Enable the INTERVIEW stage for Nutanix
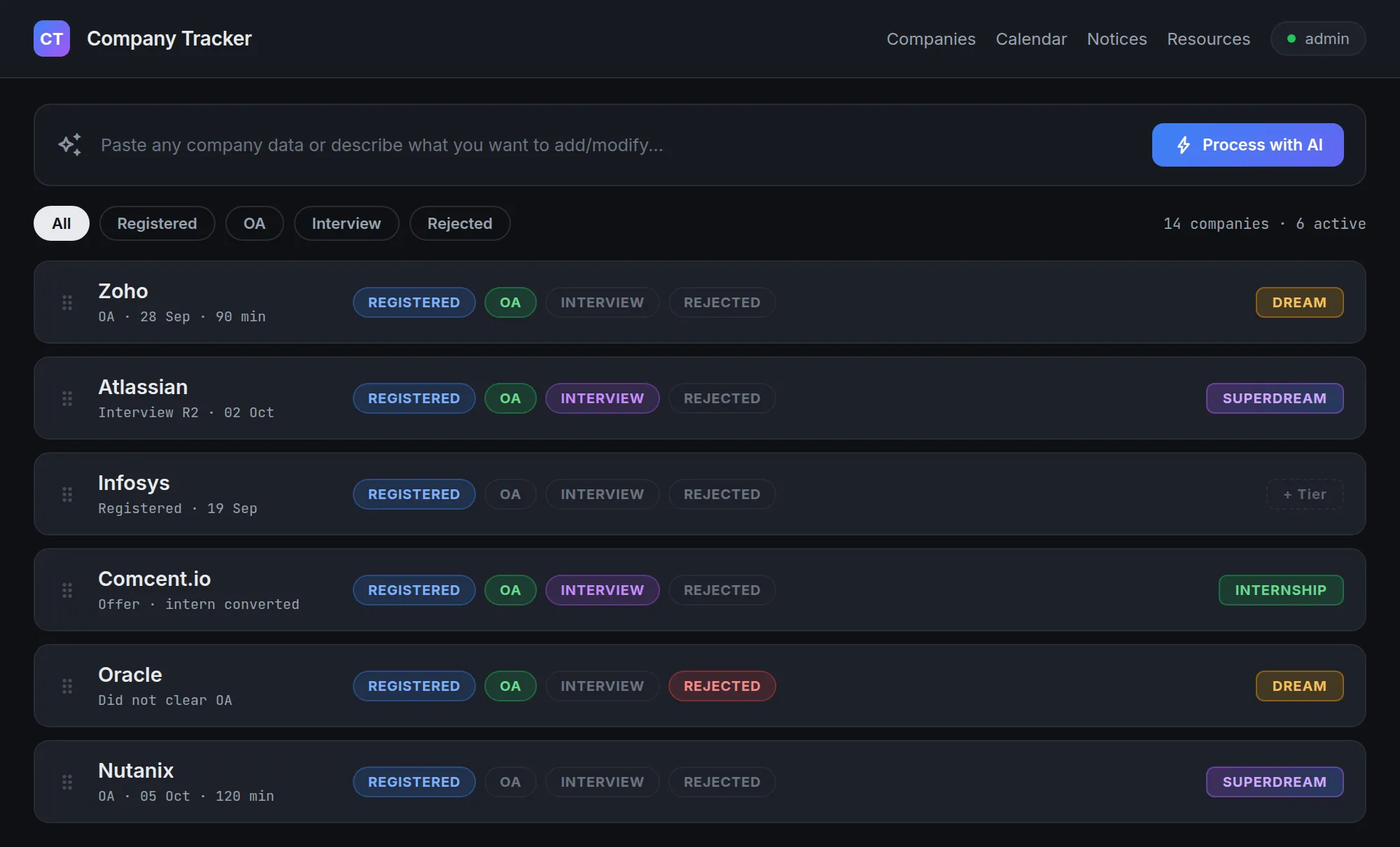1400x847 pixels. click(x=602, y=782)
